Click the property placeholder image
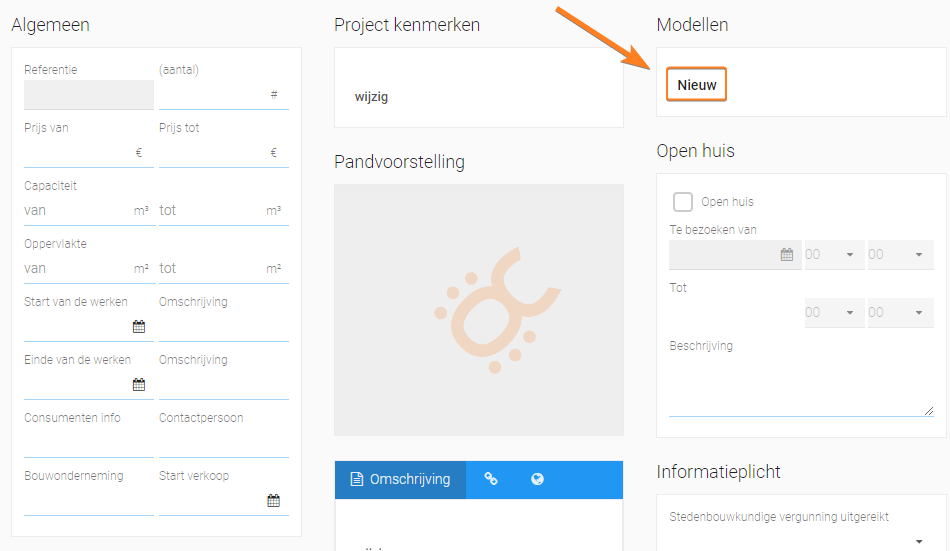This screenshot has height=551, width=950. (x=479, y=310)
